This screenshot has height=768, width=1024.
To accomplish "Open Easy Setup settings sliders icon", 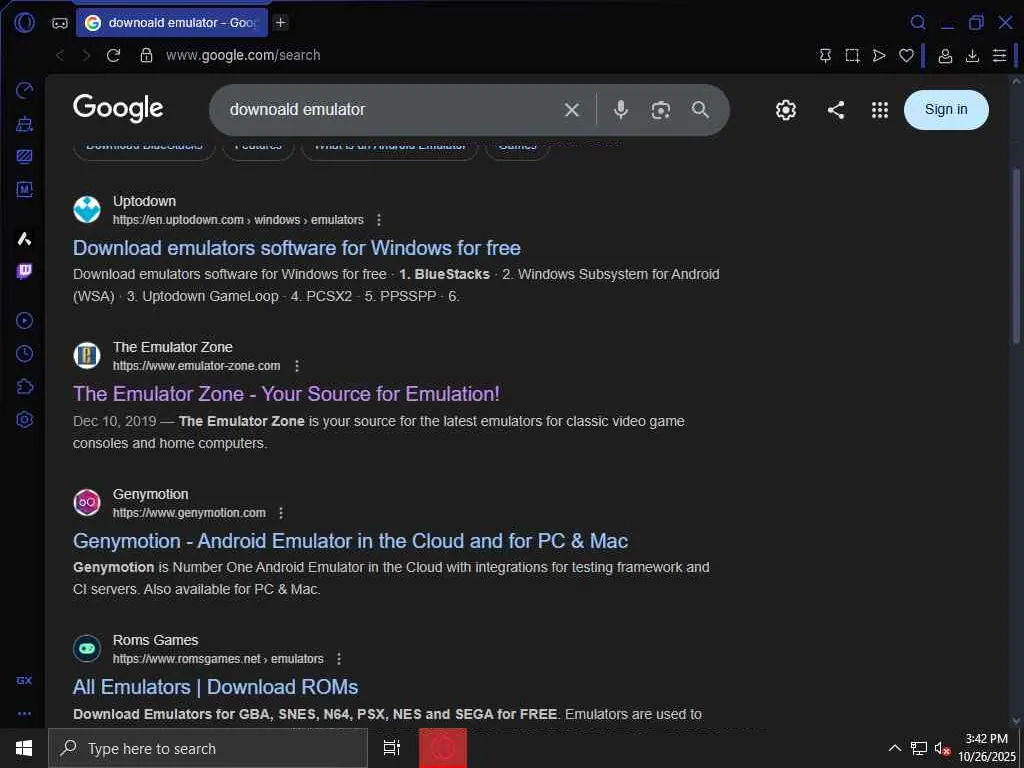I will [999, 56].
